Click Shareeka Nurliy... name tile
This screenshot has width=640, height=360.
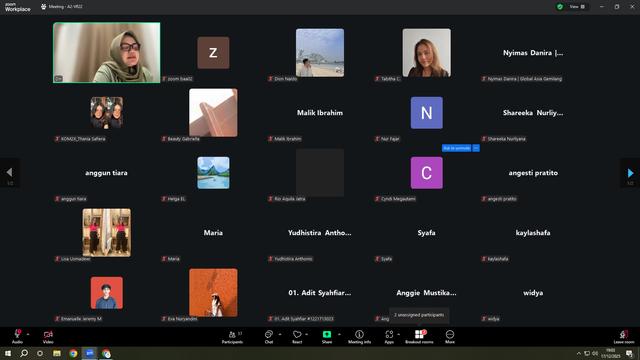pyautogui.click(x=533, y=113)
